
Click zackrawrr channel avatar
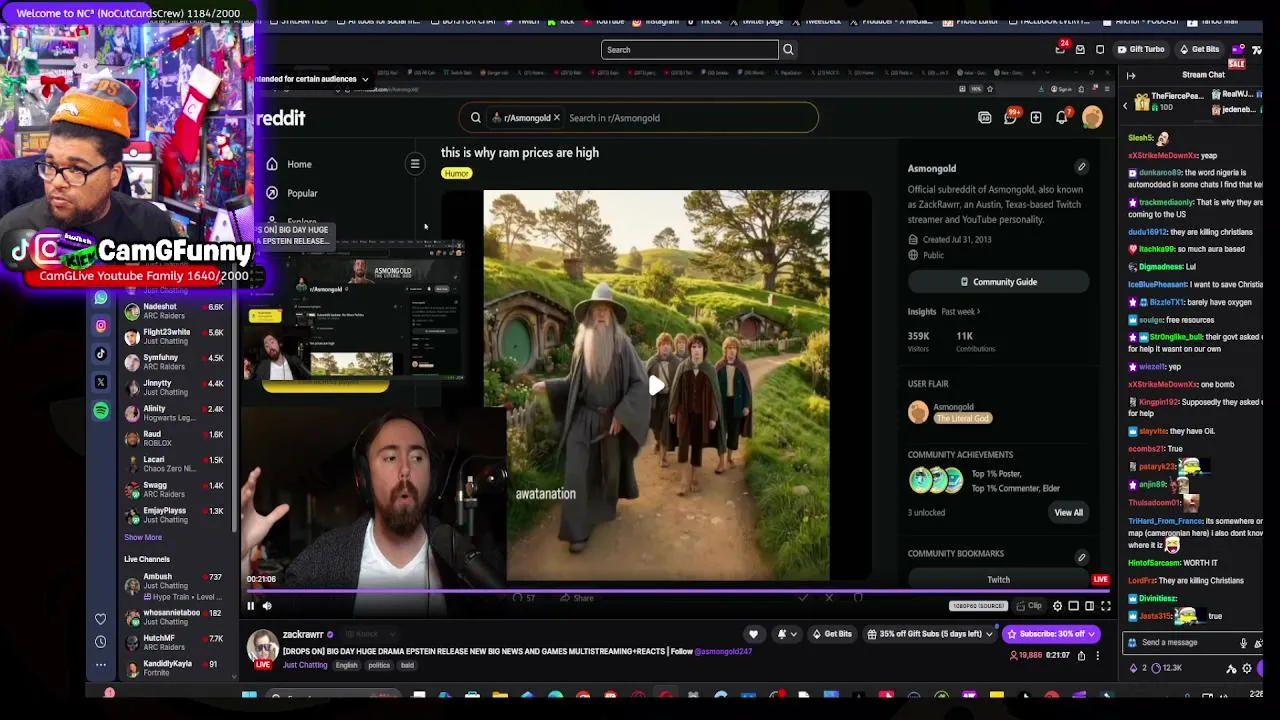click(262, 646)
